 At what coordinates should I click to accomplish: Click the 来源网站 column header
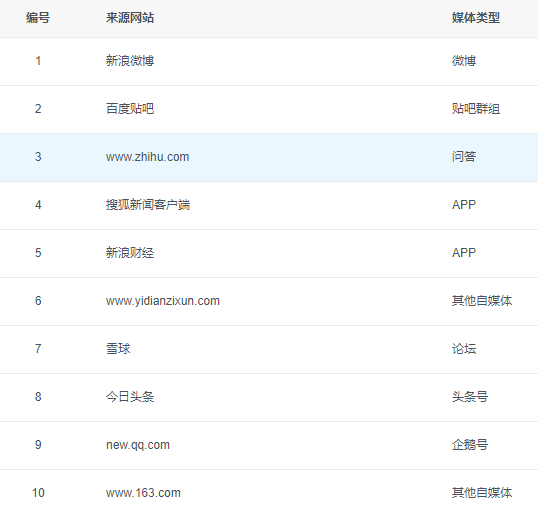pos(130,18)
